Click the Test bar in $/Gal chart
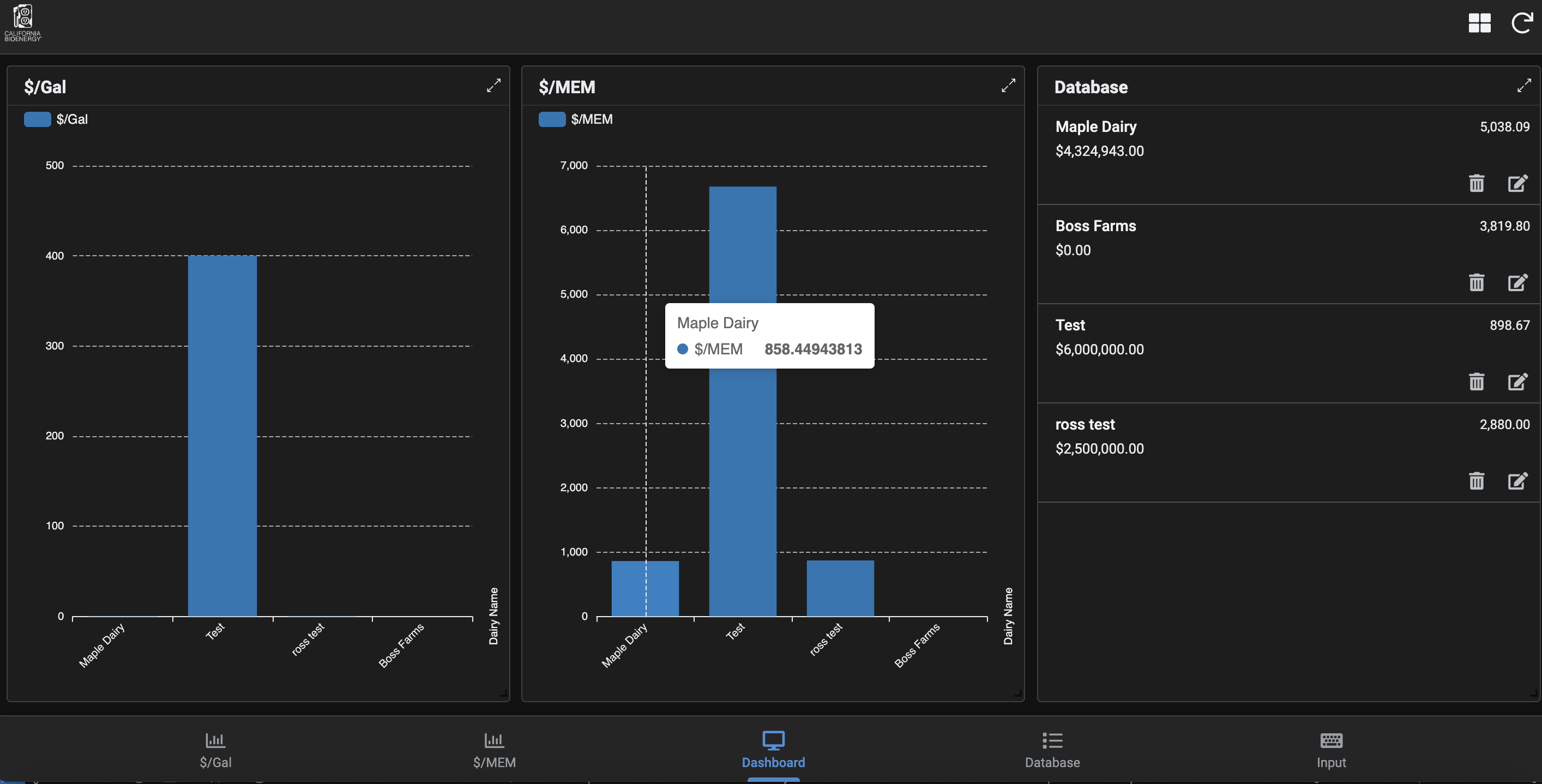This screenshot has width=1542, height=784. [222, 435]
